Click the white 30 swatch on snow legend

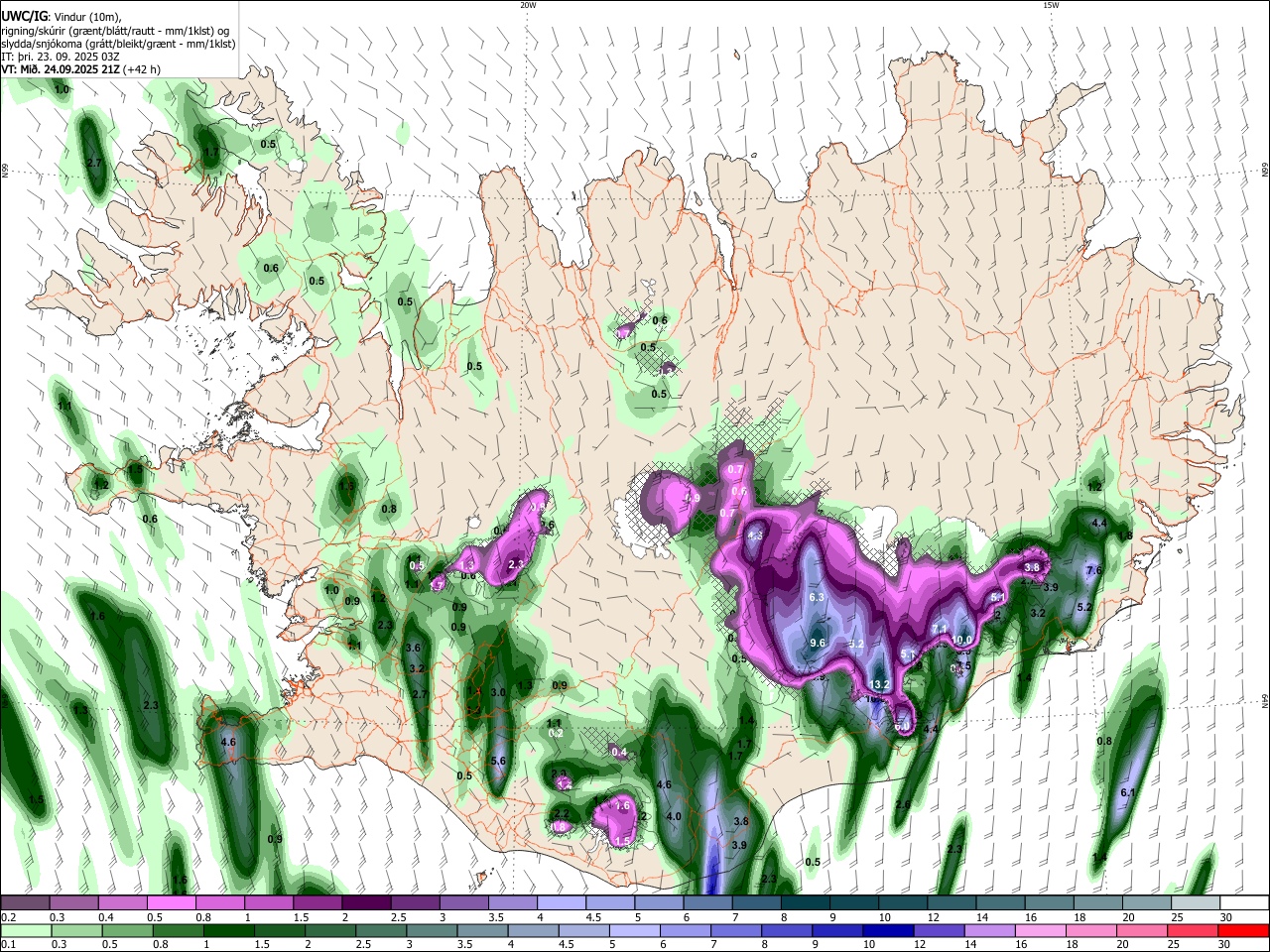click(x=1243, y=902)
